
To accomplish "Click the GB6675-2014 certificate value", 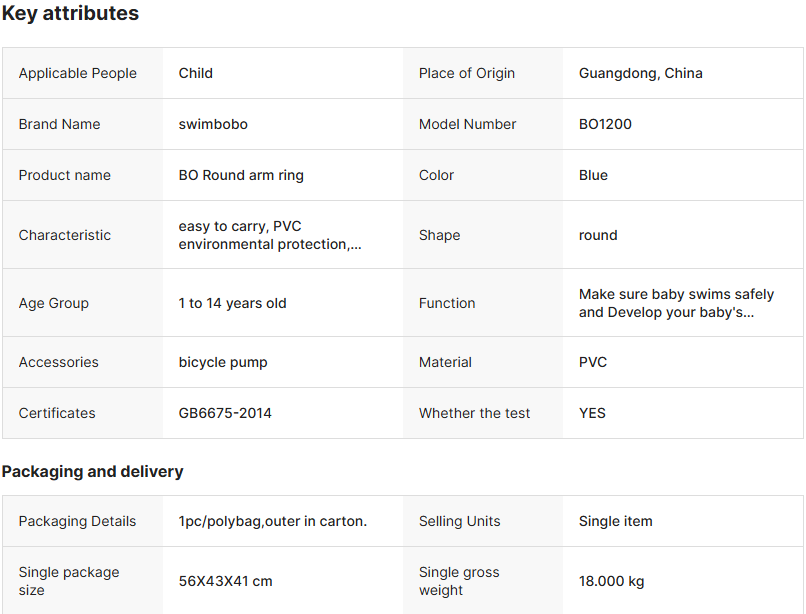I will [x=225, y=413].
